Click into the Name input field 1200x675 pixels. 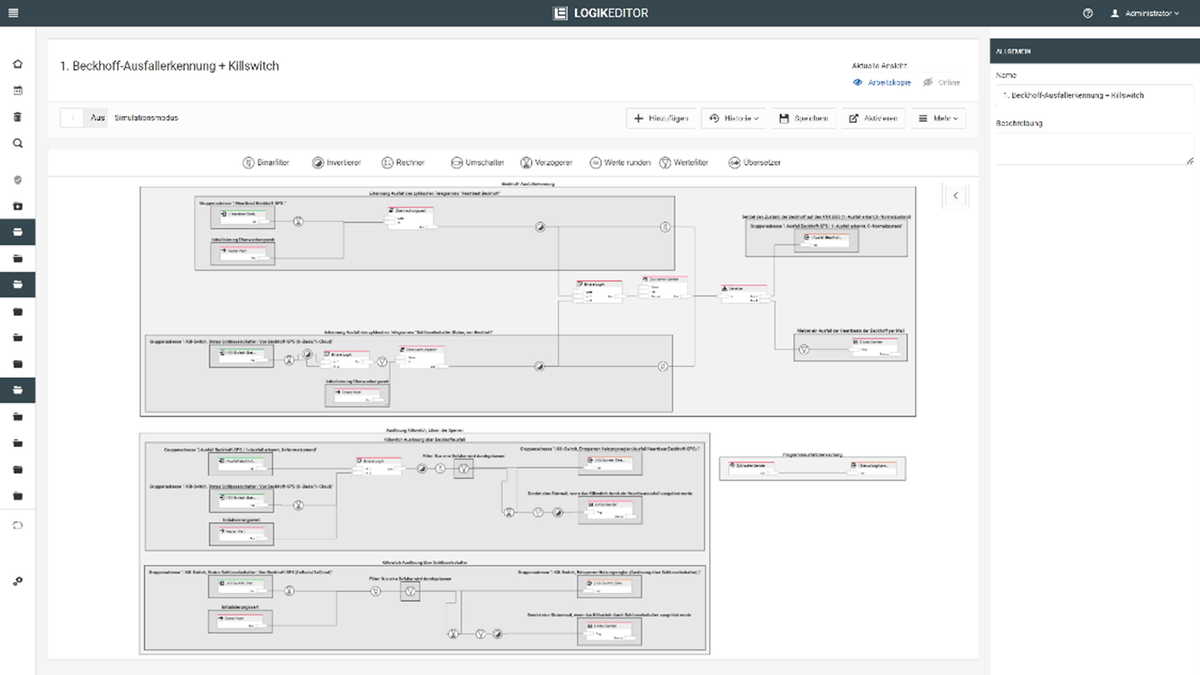click(1095, 95)
